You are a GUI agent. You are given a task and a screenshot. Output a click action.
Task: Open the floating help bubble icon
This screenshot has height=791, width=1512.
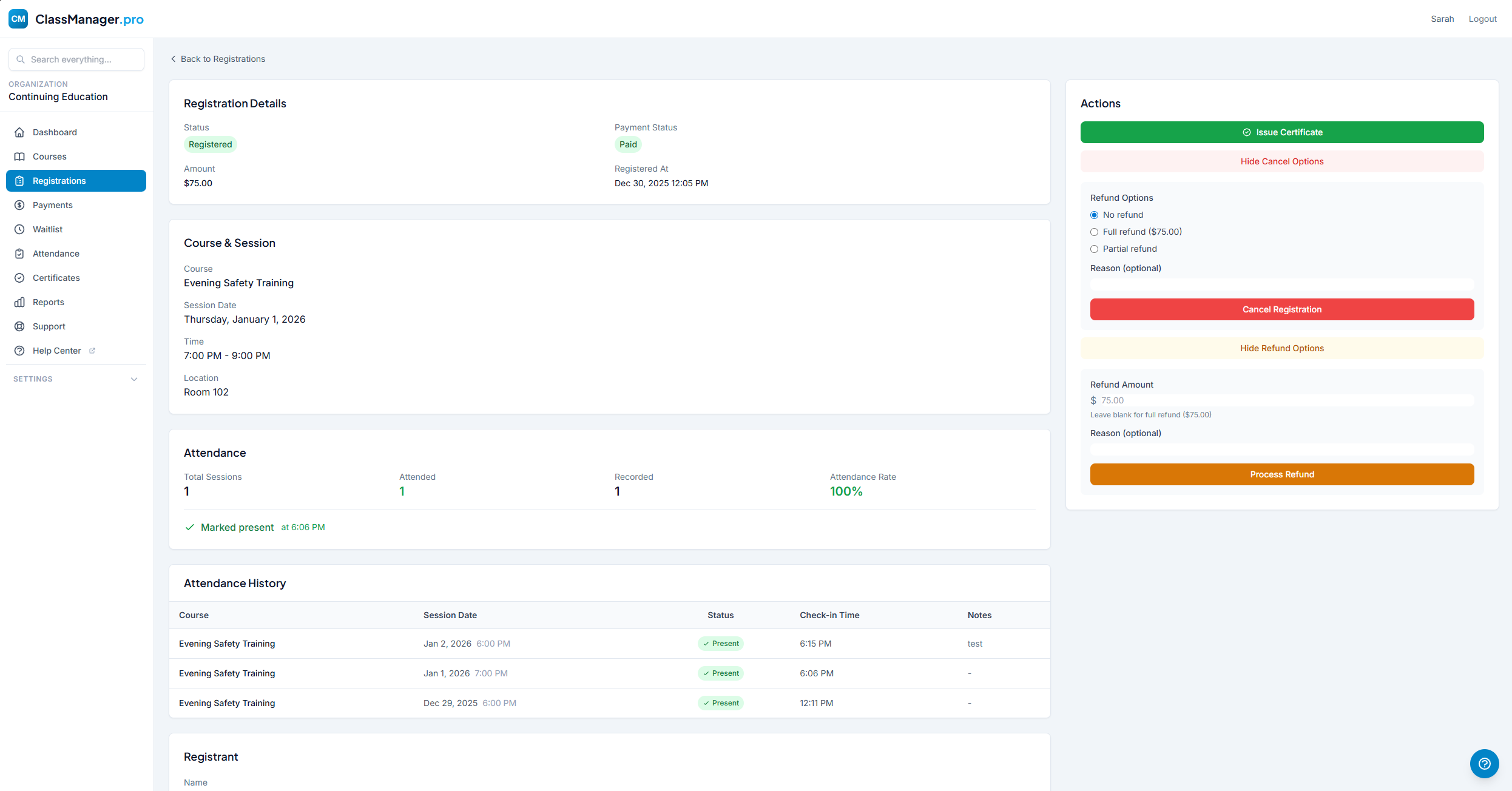click(1484, 764)
